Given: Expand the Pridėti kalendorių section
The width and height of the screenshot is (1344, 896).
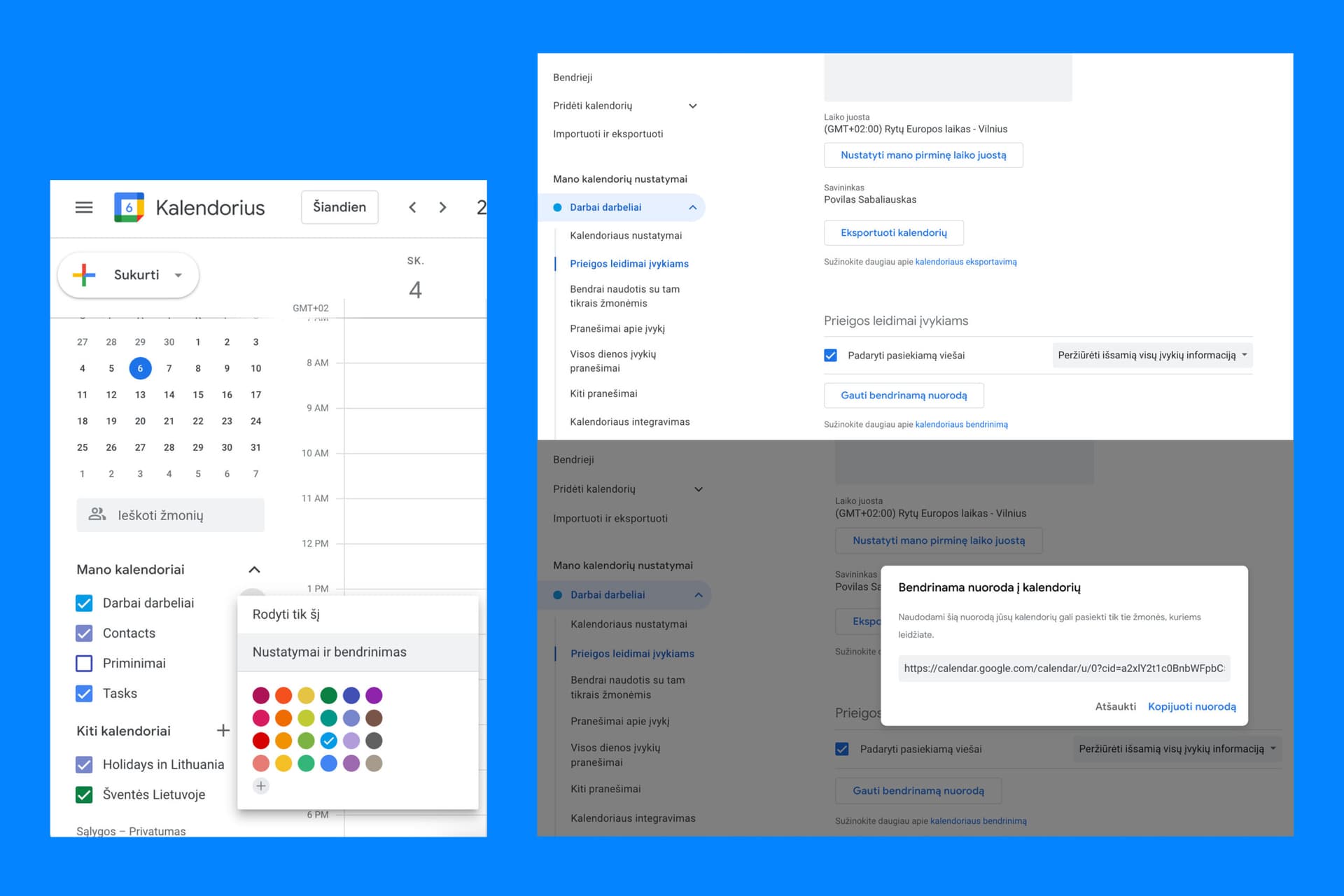Looking at the screenshot, I should [x=693, y=106].
